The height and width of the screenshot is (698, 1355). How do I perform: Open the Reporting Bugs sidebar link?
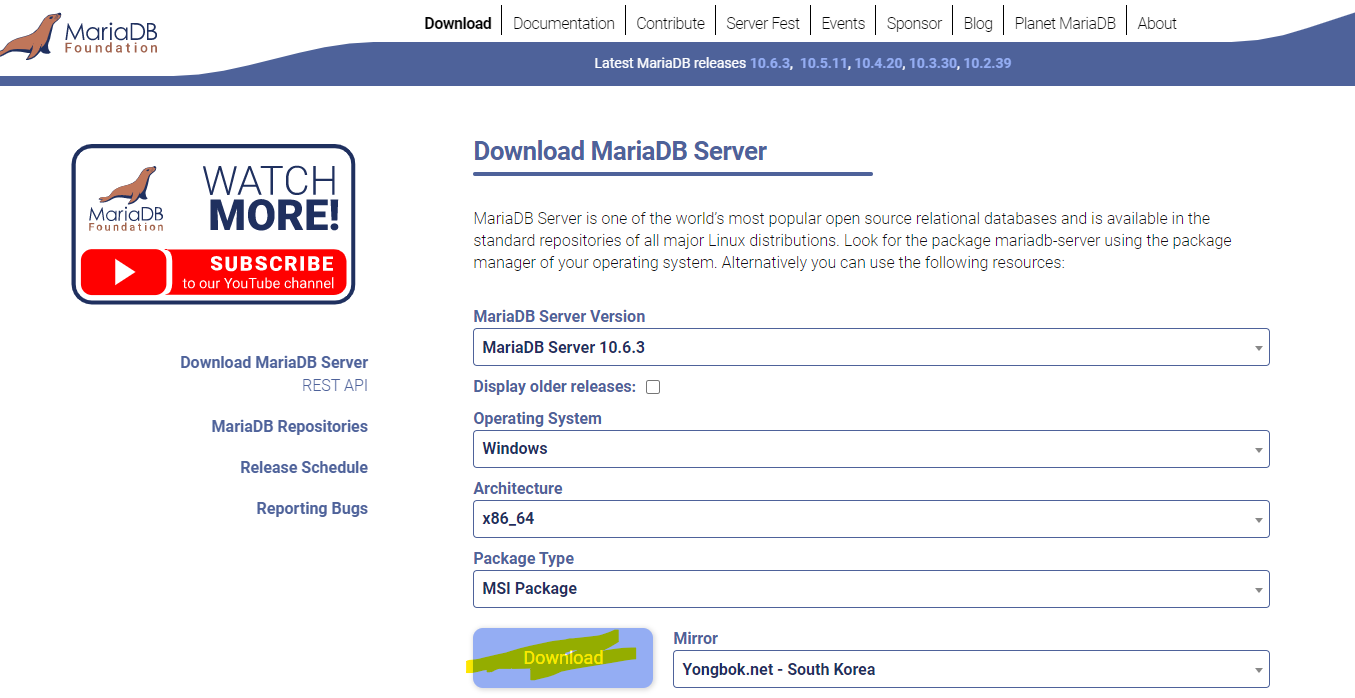312,509
